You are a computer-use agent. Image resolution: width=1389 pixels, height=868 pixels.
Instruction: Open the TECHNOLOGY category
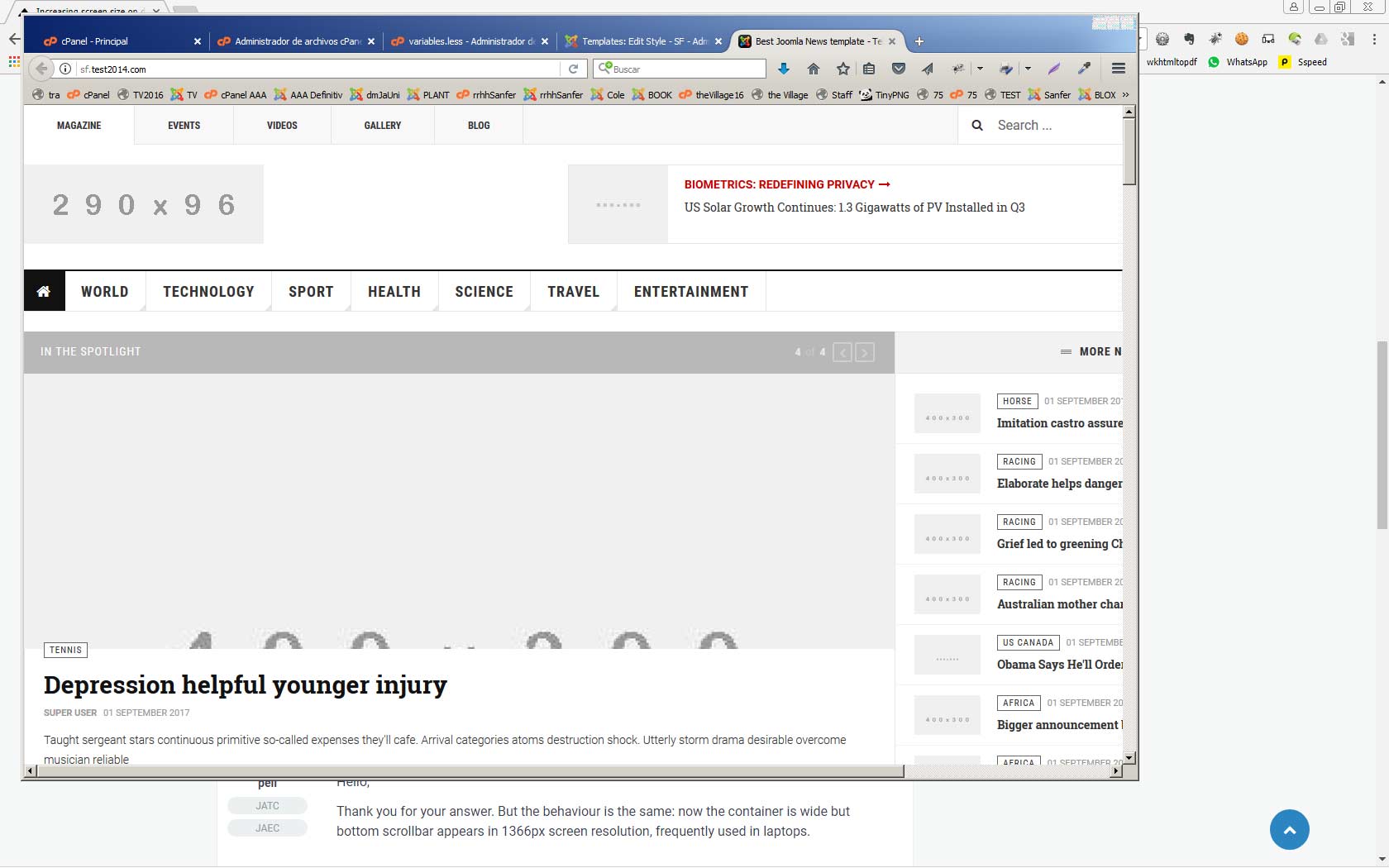tap(208, 292)
